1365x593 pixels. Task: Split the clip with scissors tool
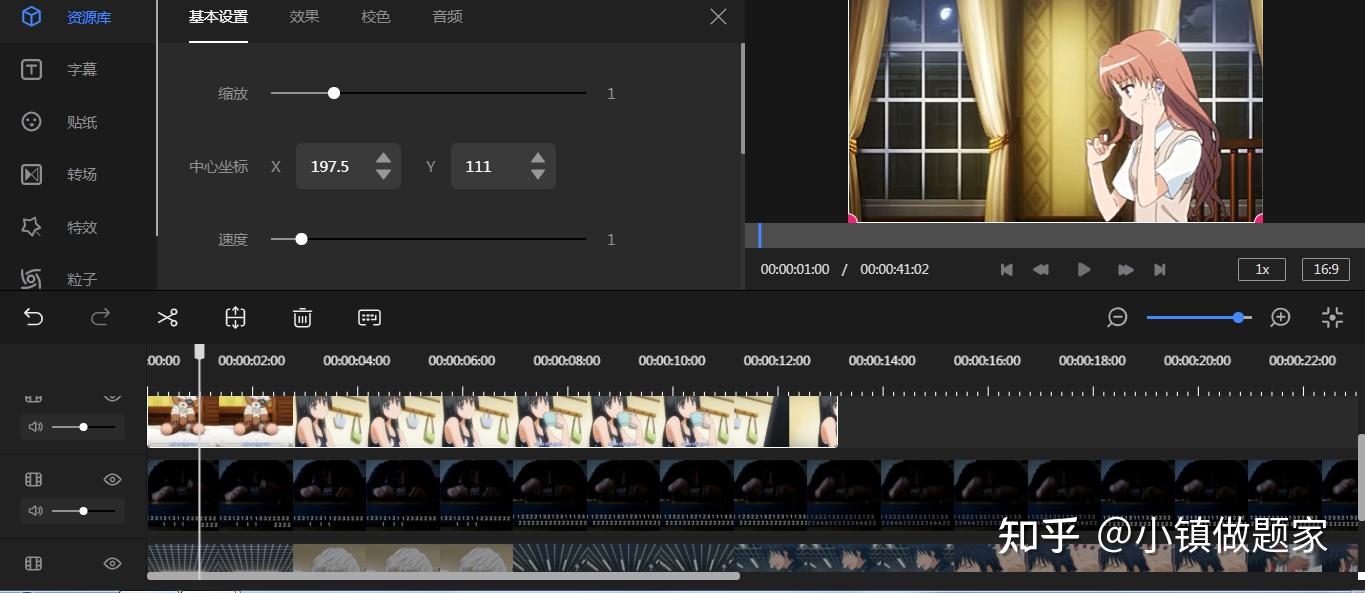(167, 318)
